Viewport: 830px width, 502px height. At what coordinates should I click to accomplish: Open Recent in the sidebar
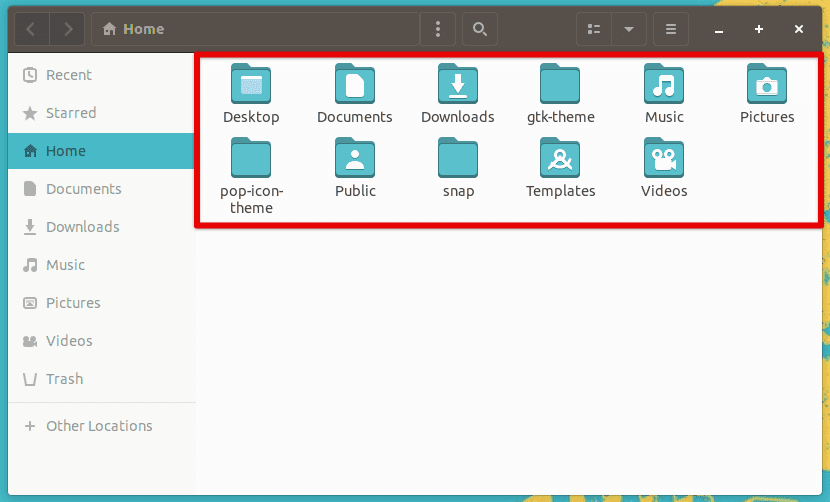(x=102, y=75)
